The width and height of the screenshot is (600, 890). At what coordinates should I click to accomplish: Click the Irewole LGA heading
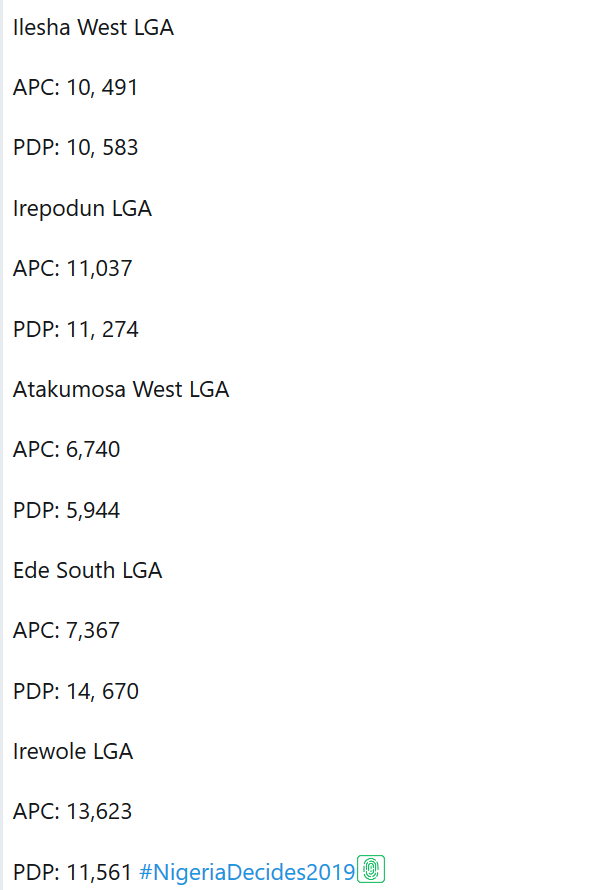point(72,751)
